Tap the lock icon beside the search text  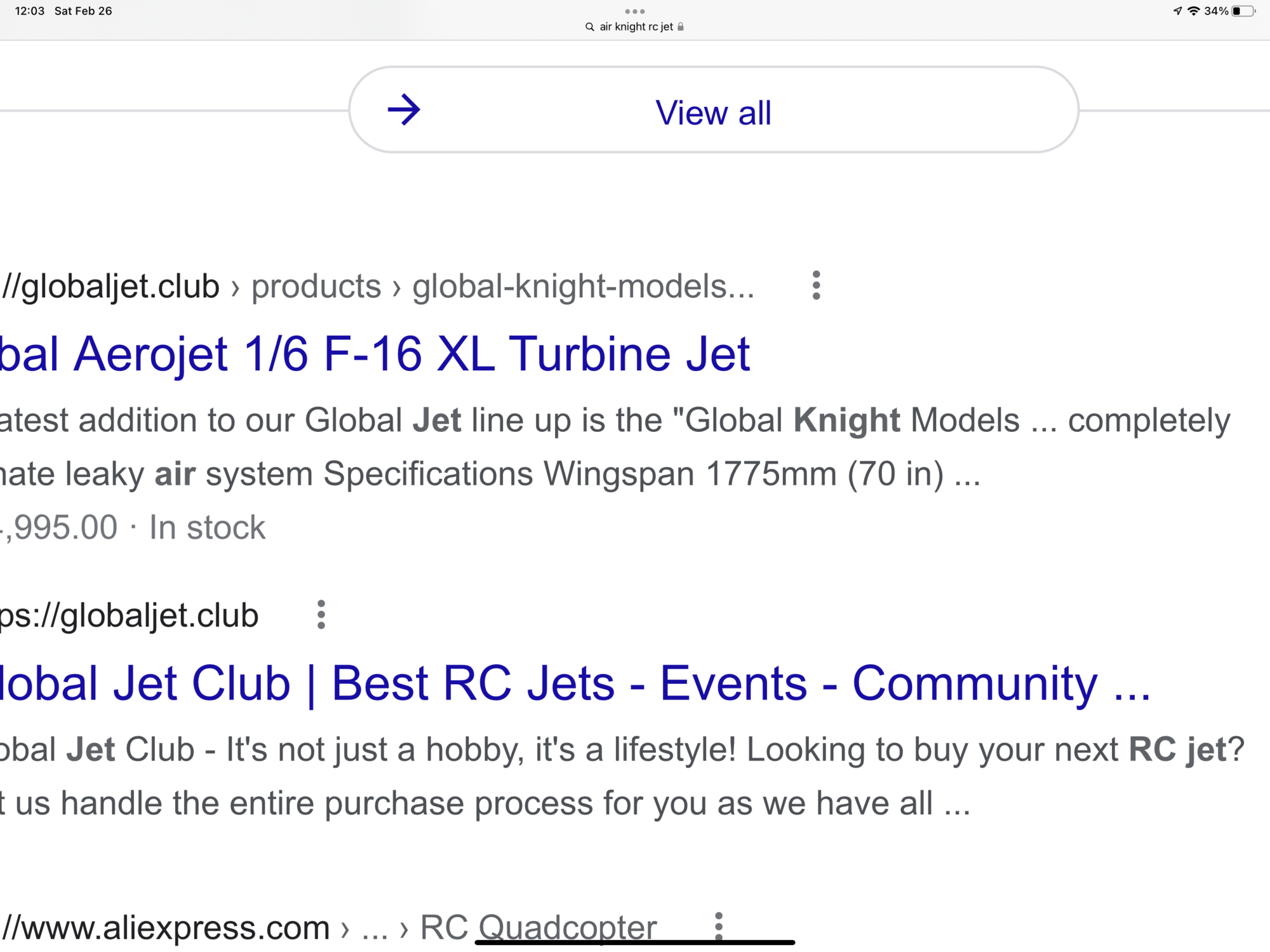click(x=681, y=27)
